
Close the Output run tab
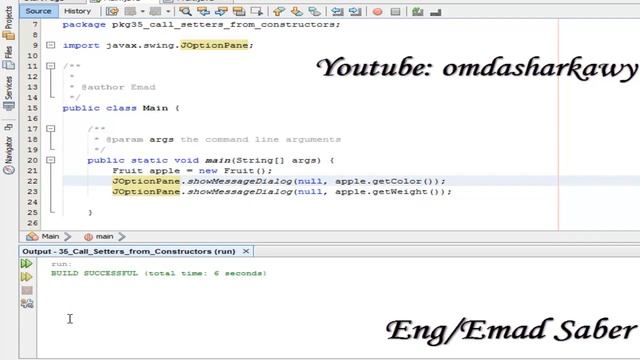(246, 251)
